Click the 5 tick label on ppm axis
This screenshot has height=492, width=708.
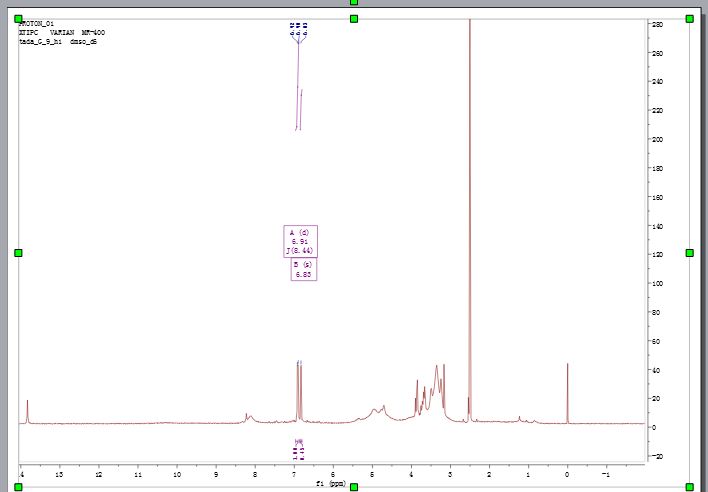coord(372,474)
